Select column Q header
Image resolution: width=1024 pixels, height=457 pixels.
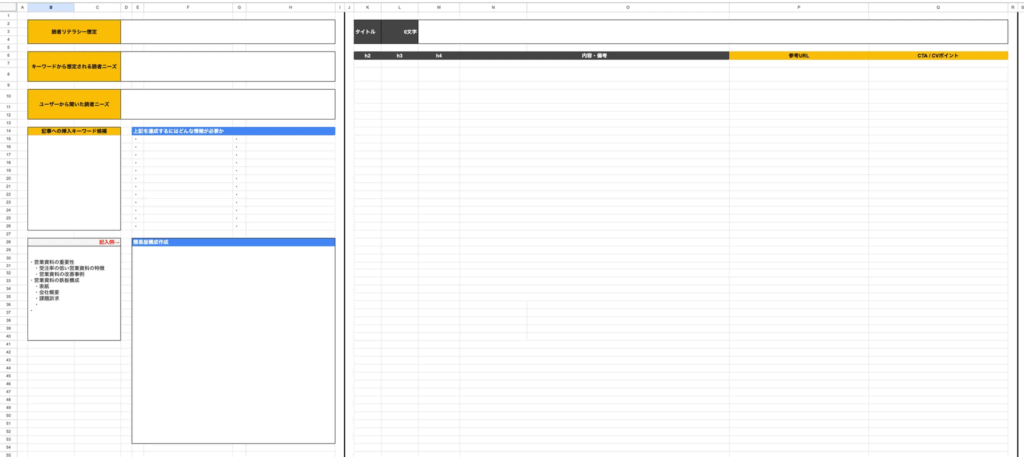tap(938, 7)
